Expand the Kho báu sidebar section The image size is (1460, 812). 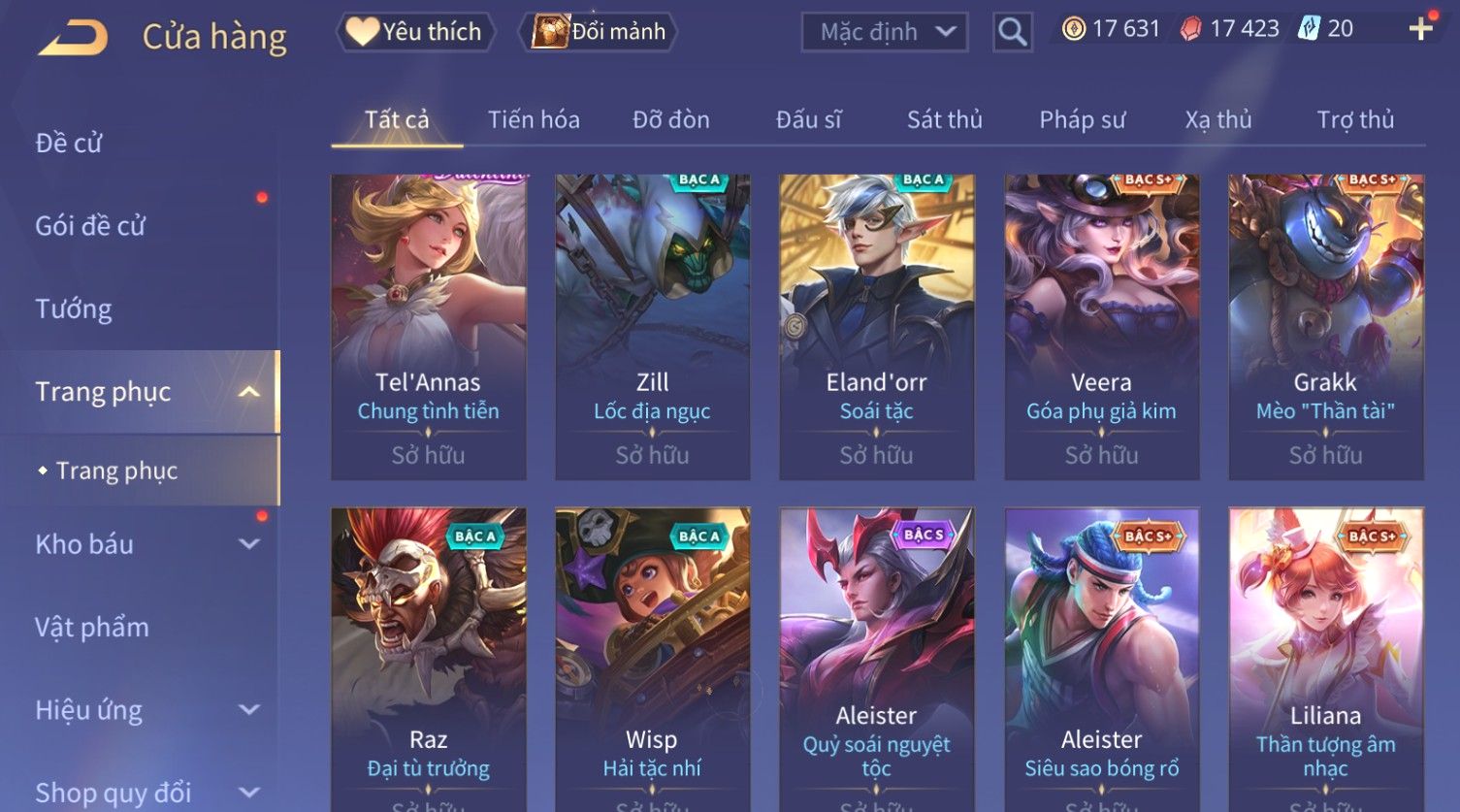[x=249, y=544]
